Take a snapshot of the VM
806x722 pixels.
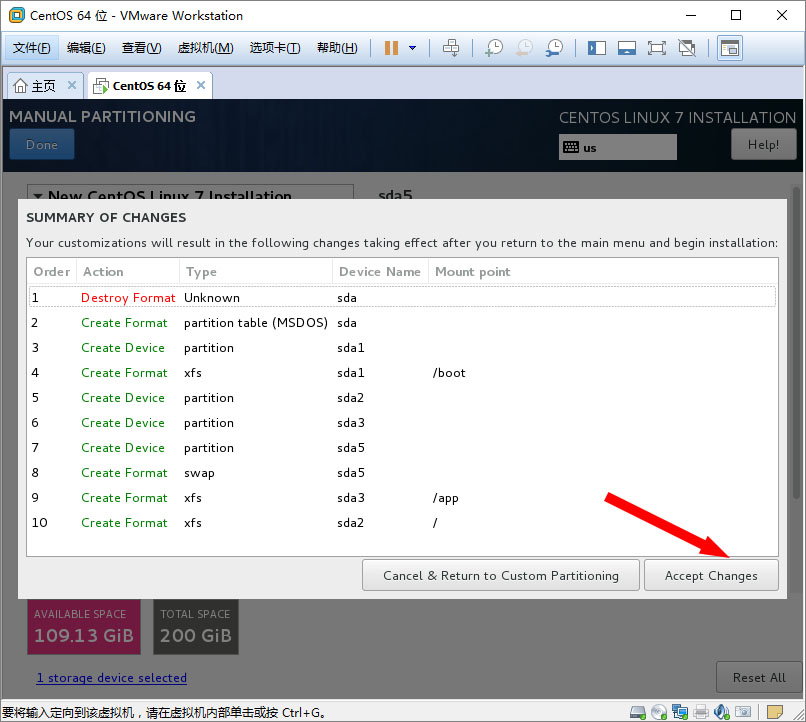494,48
